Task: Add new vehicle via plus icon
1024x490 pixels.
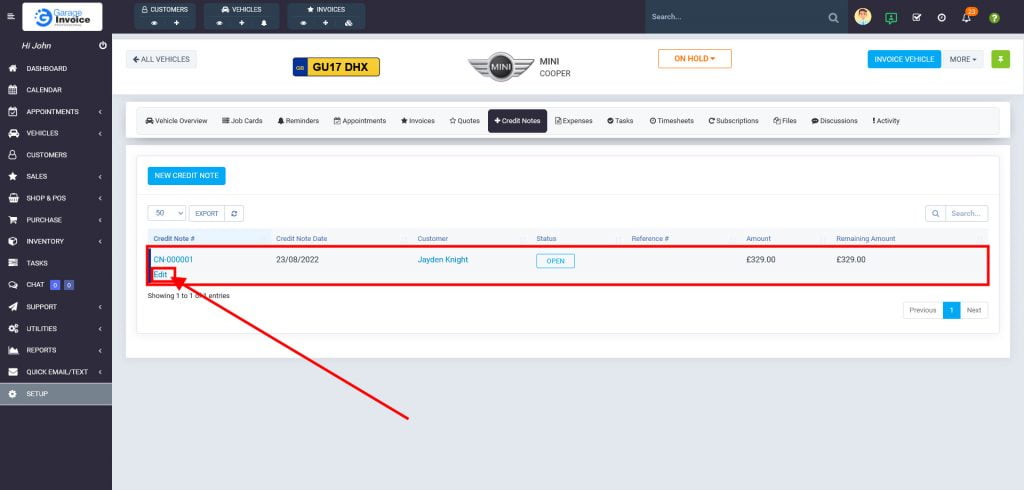Action: pos(241,22)
